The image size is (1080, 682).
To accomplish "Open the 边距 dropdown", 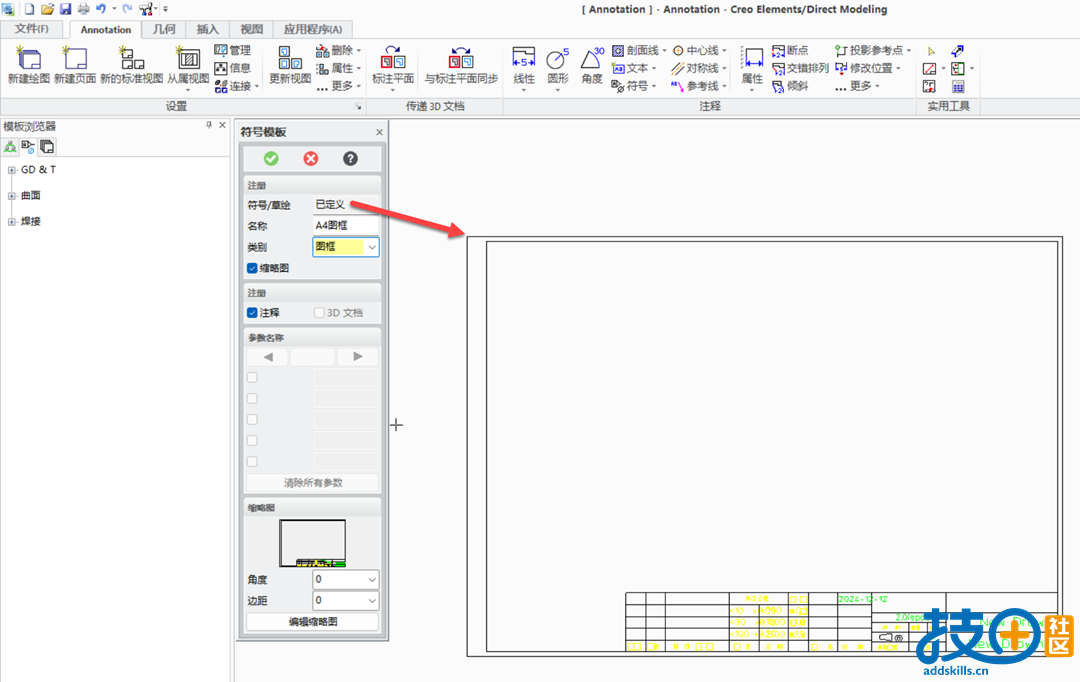I will click(x=372, y=601).
